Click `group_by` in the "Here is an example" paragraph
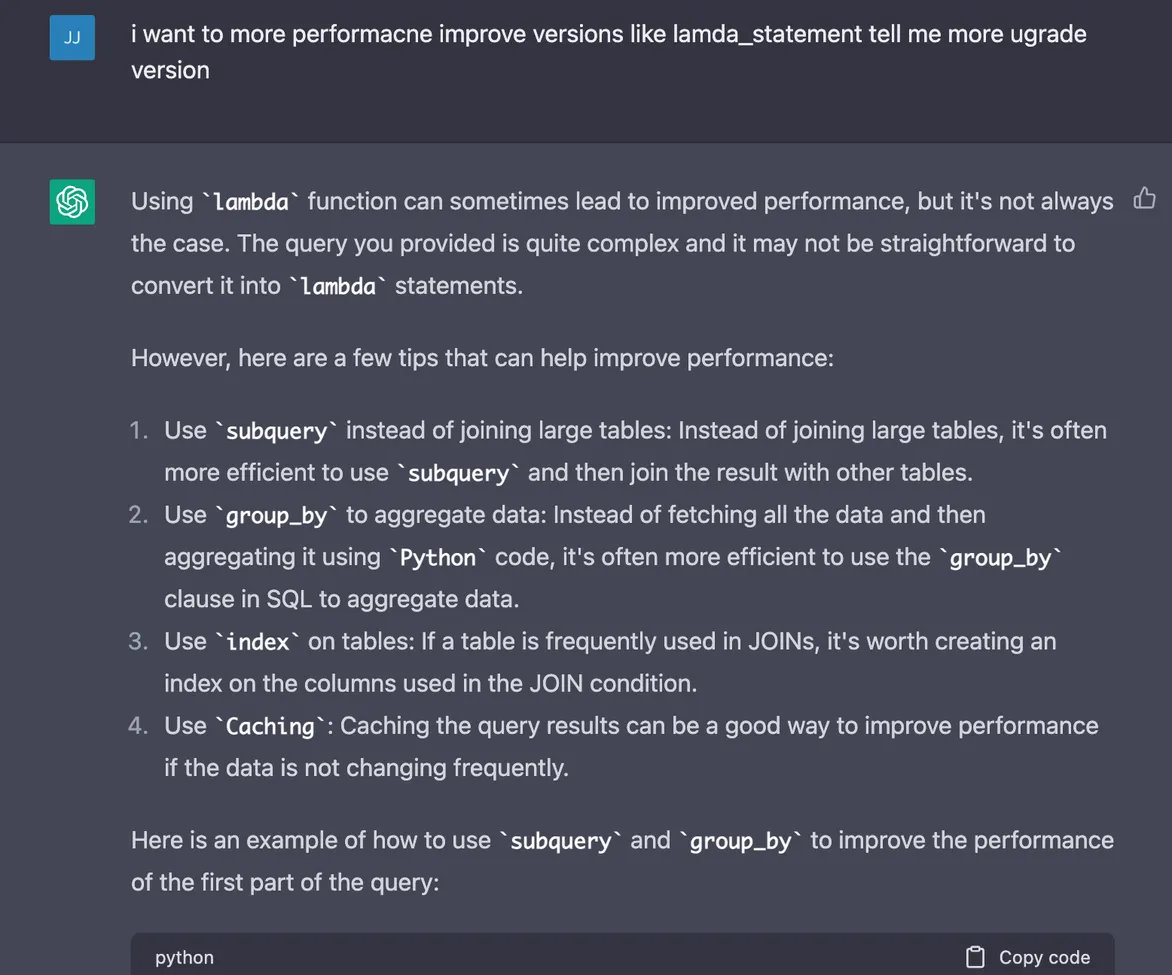Screen dimensions: 1172x975 [740, 841]
